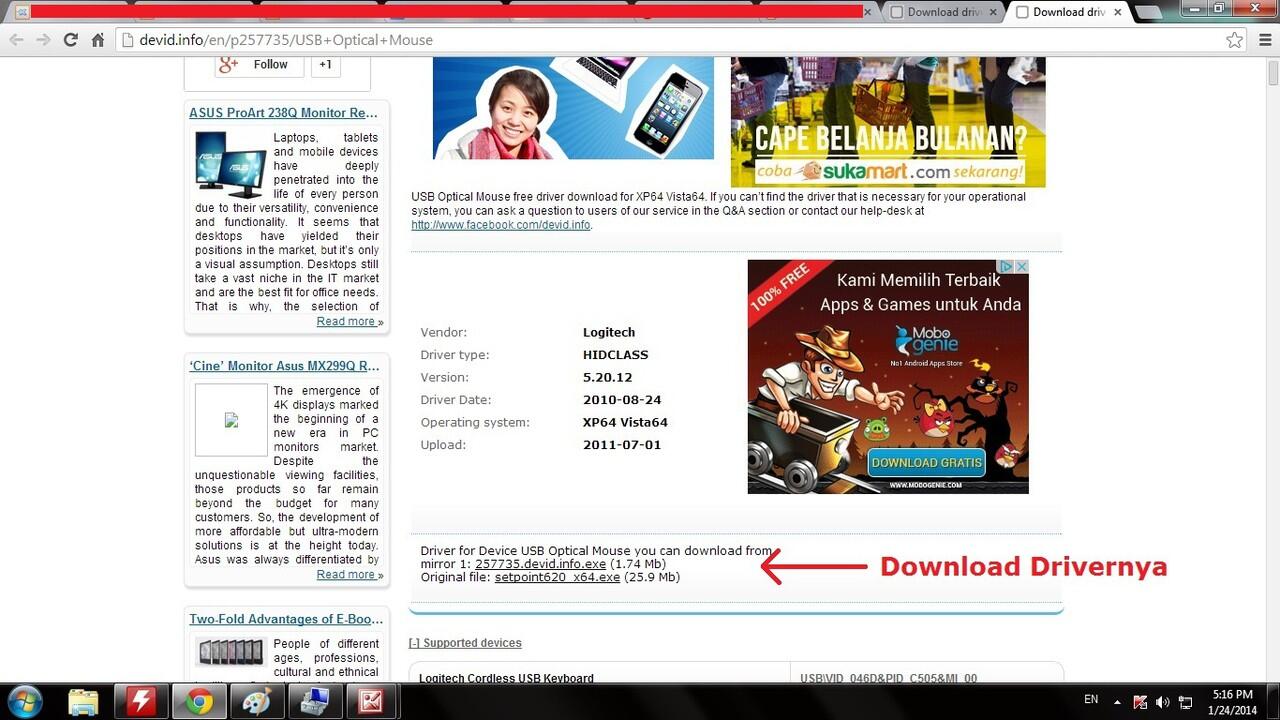
Task: Open the red K app in taskbar
Action: 371,702
